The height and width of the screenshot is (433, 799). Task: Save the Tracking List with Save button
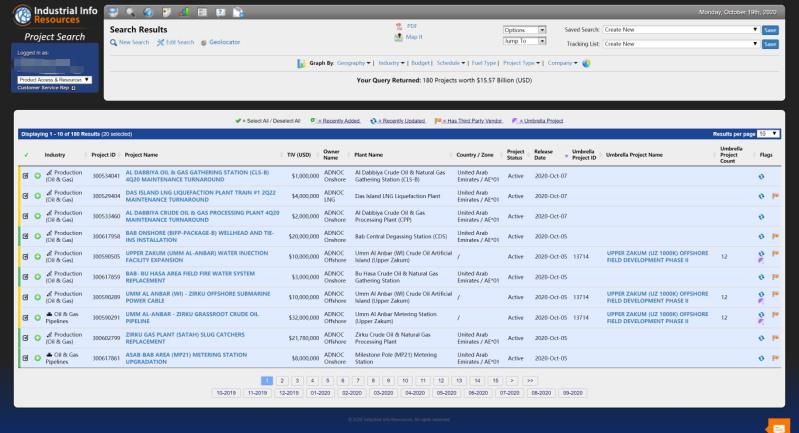(x=769, y=44)
